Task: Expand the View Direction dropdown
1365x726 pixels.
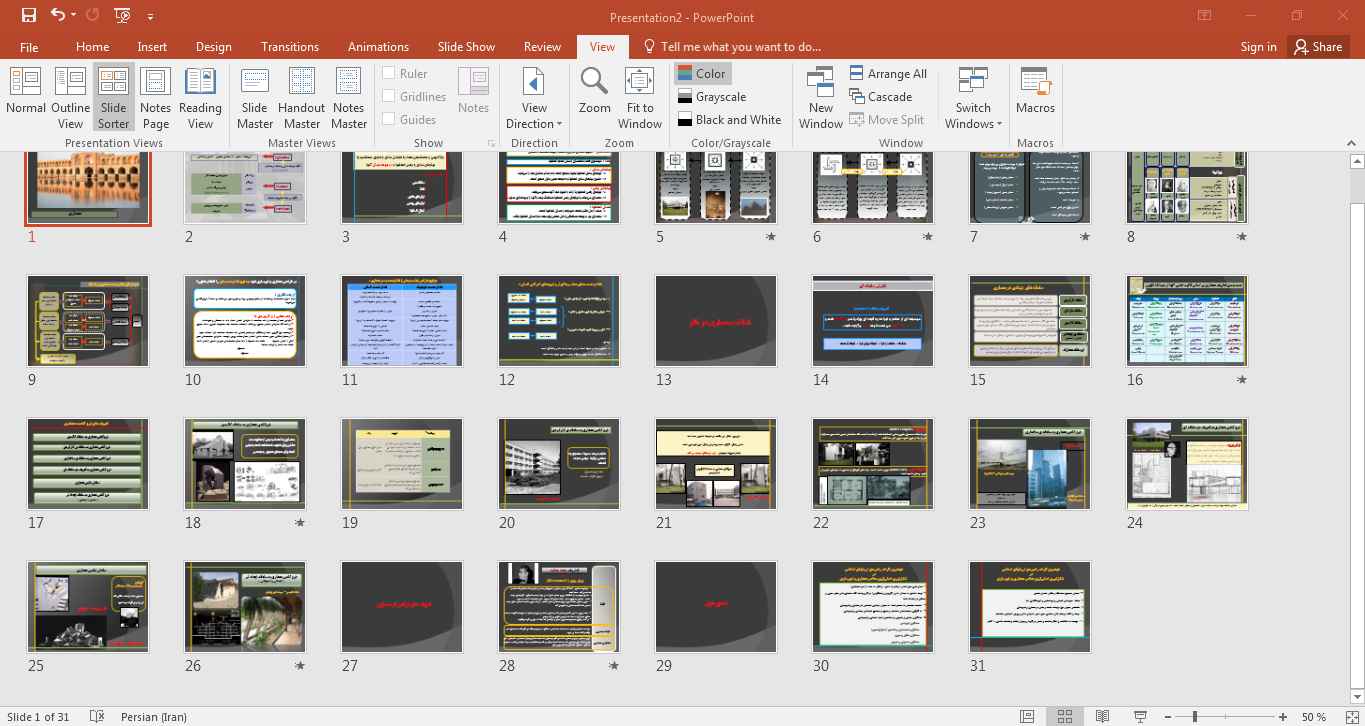Action: point(534,115)
